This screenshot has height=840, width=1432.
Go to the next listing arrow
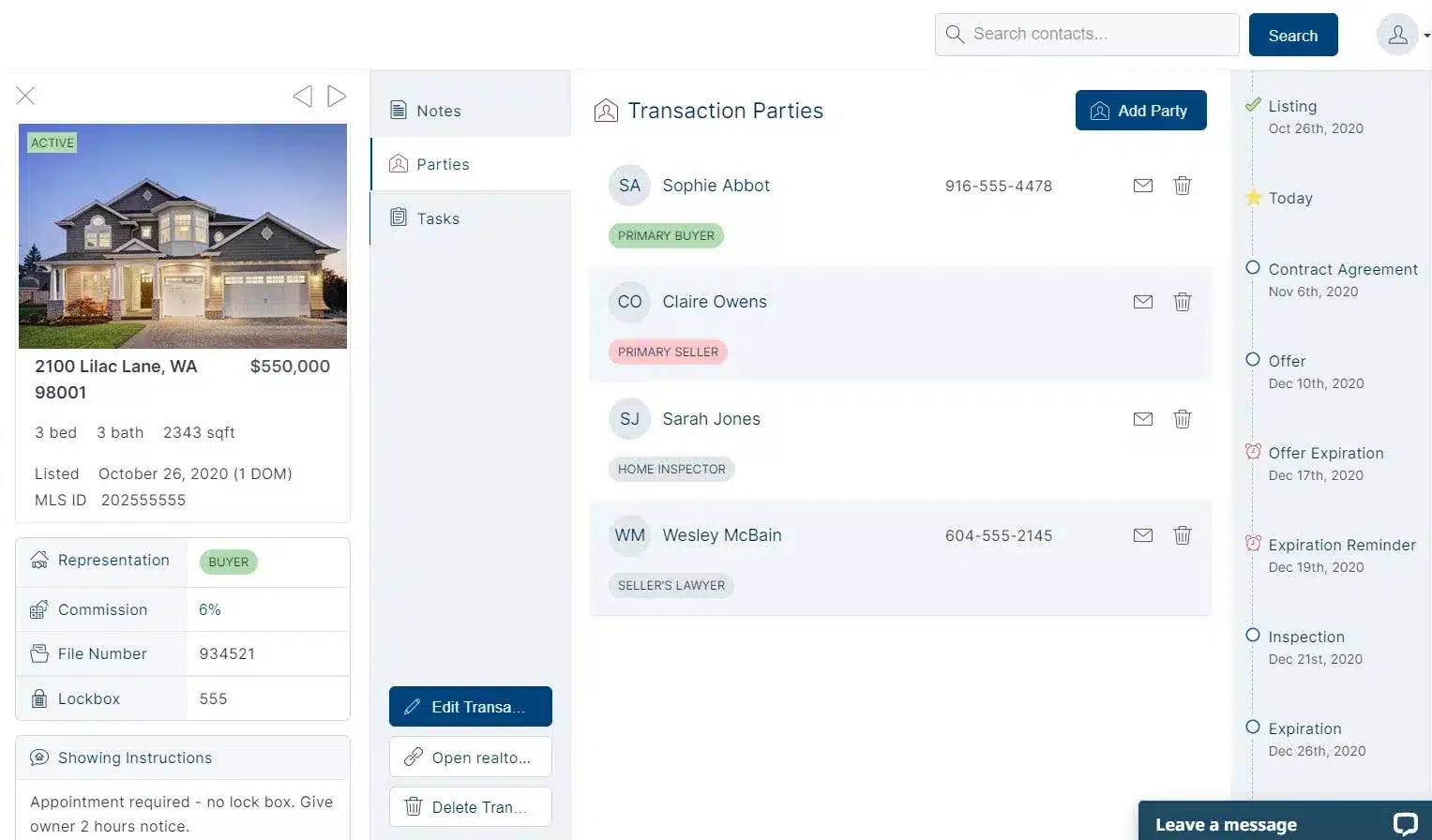click(337, 96)
